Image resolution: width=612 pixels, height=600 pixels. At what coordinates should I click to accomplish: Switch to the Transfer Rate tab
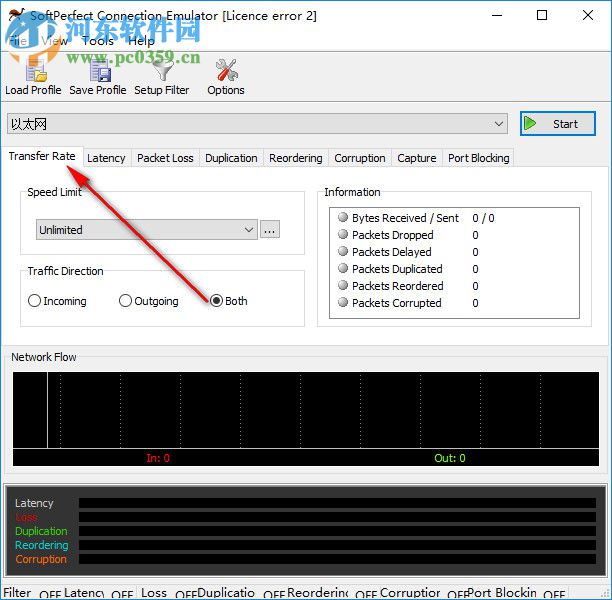coord(42,156)
